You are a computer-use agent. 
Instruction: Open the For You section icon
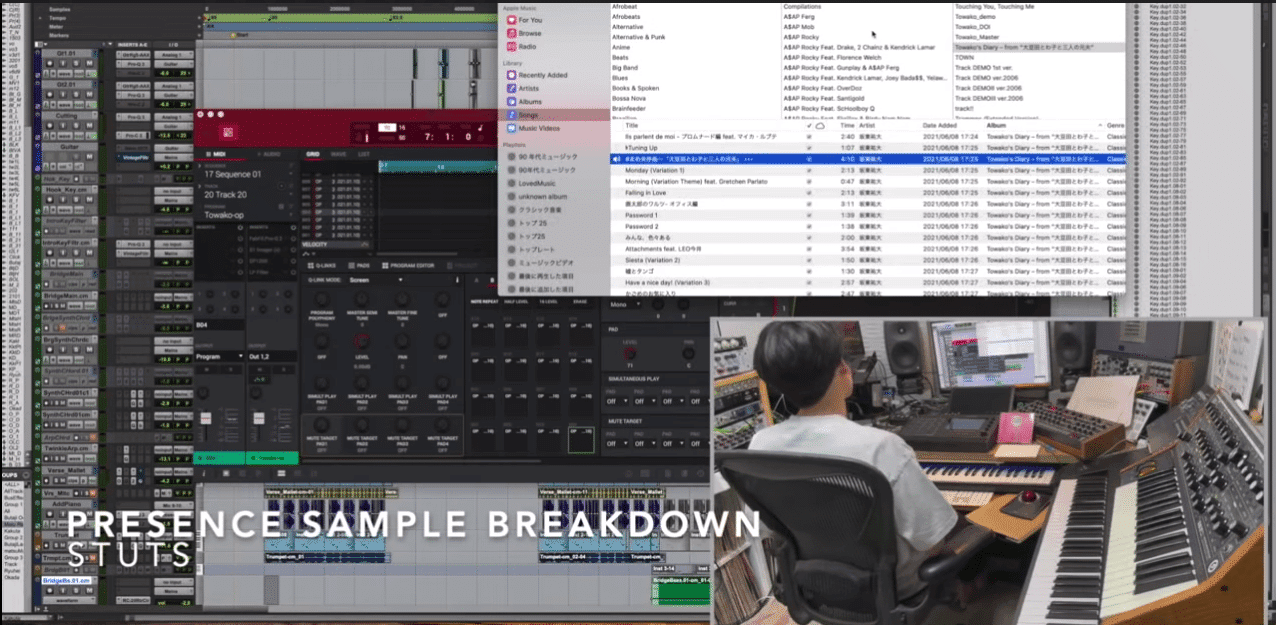tap(510, 20)
